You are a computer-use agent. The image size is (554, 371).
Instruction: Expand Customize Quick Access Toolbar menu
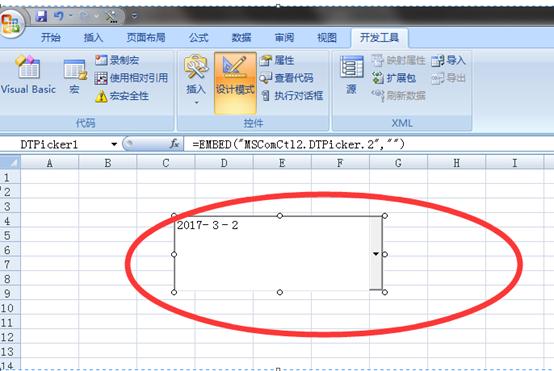pos(134,16)
